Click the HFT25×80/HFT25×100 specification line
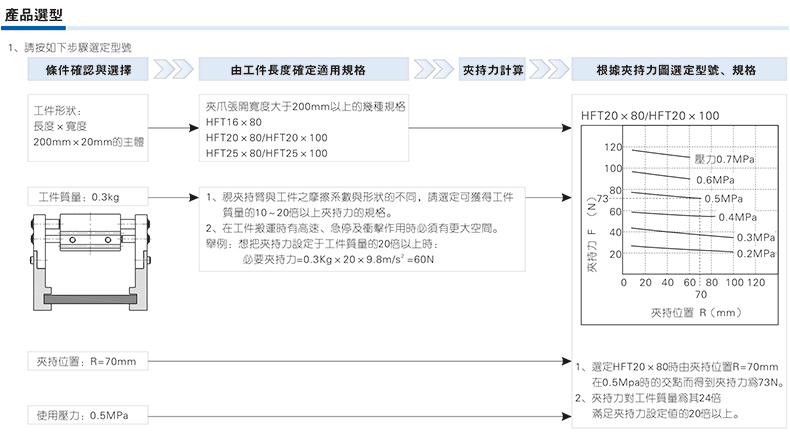Screen dimensions: 790x436 (266, 153)
